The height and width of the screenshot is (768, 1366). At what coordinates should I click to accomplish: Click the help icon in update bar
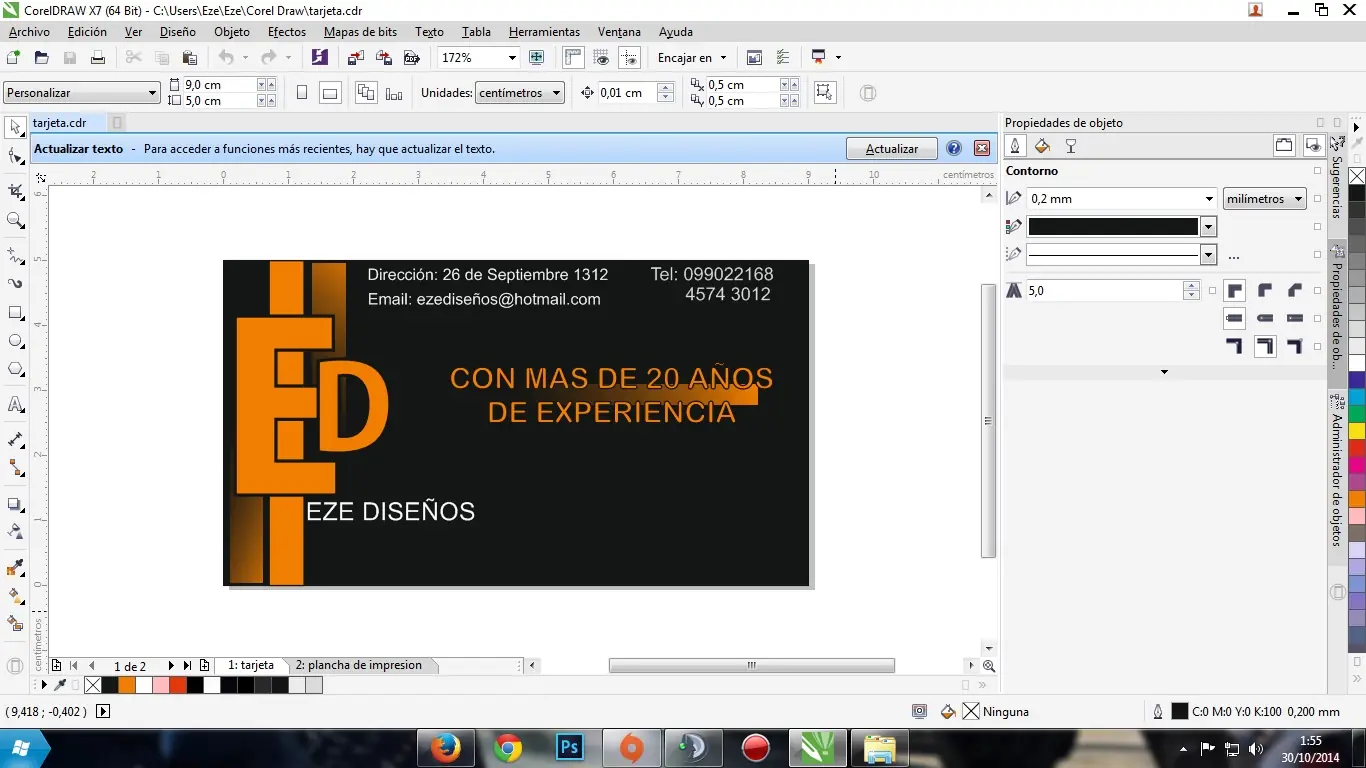(954, 148)
